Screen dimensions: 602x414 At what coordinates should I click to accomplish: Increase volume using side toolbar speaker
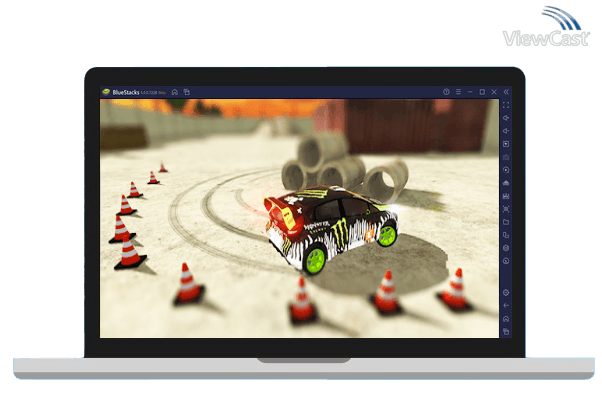click(506, 118)
